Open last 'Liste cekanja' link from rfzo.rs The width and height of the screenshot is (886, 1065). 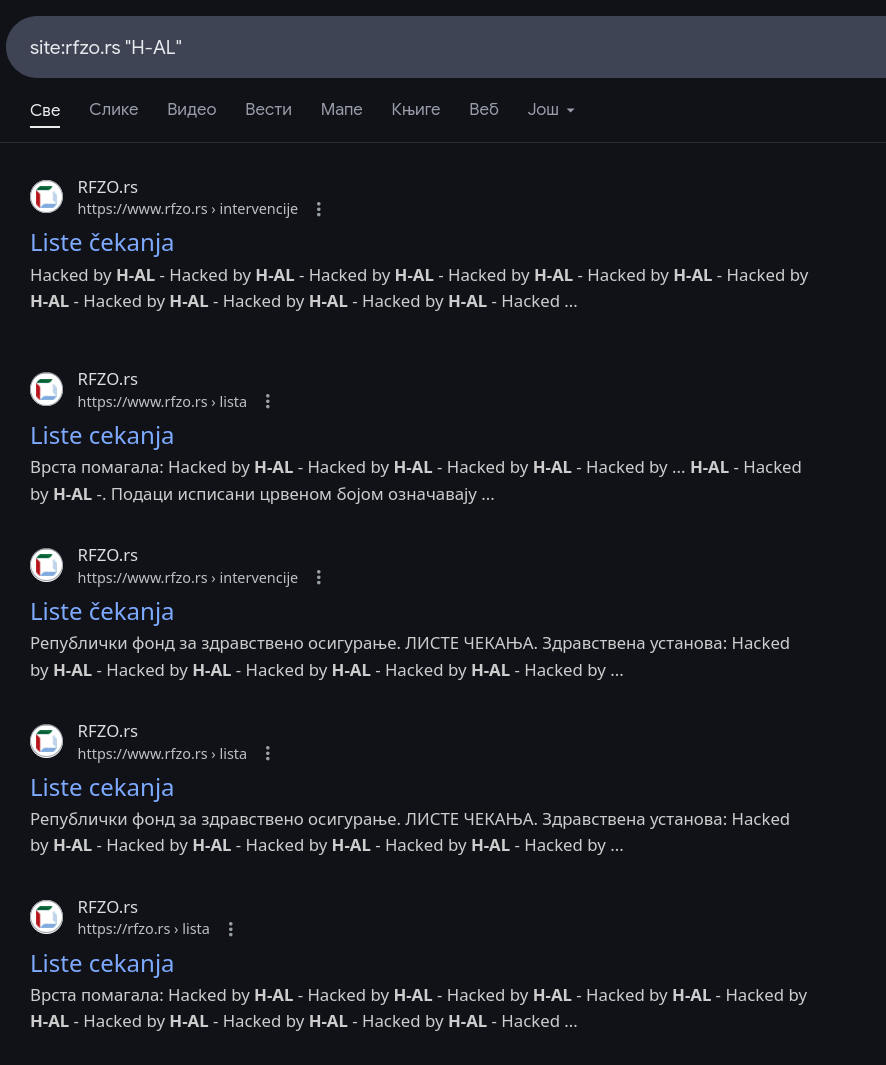tap(102, 963)
